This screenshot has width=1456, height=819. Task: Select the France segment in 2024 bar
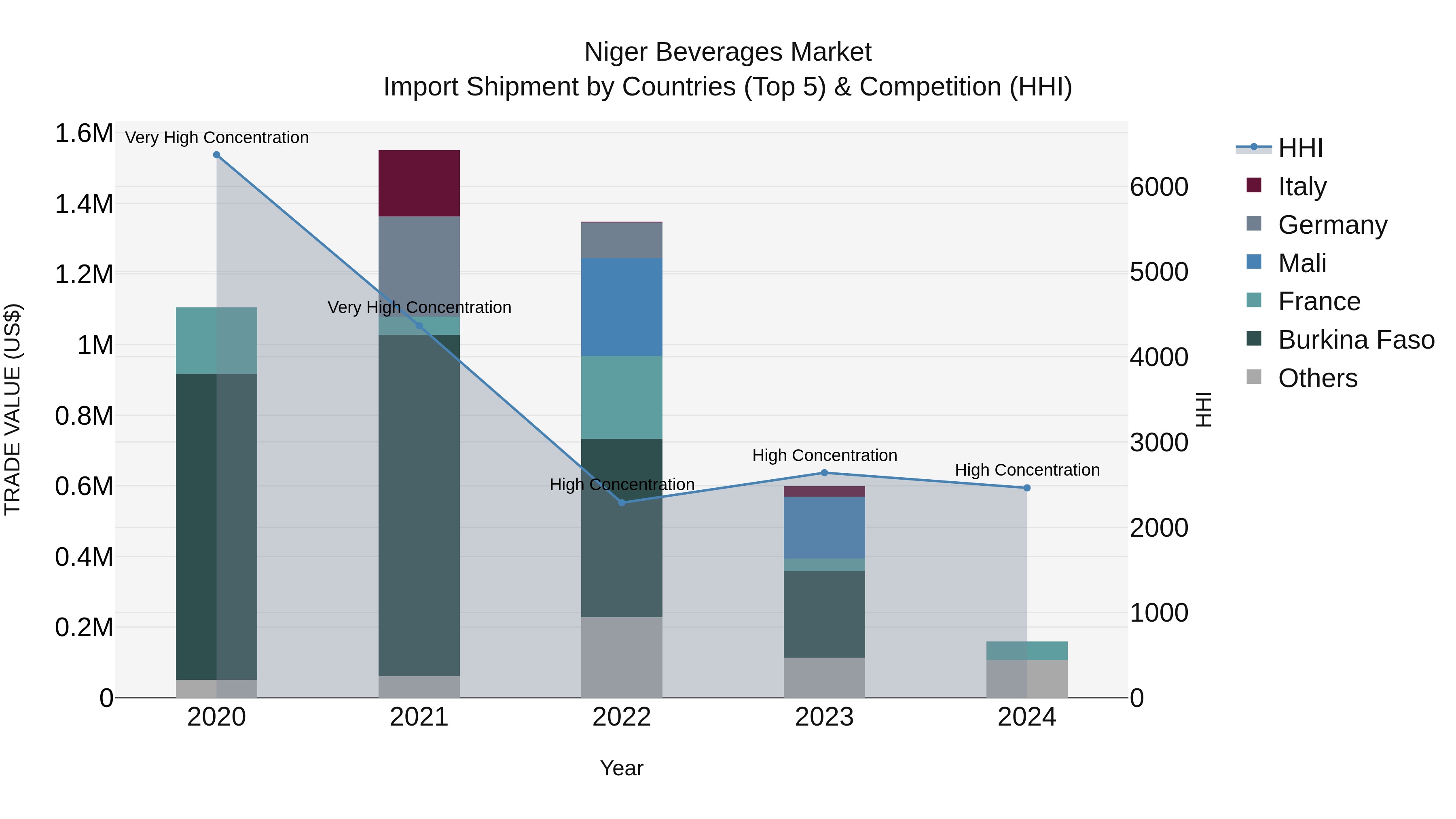tap(1027, 651)
